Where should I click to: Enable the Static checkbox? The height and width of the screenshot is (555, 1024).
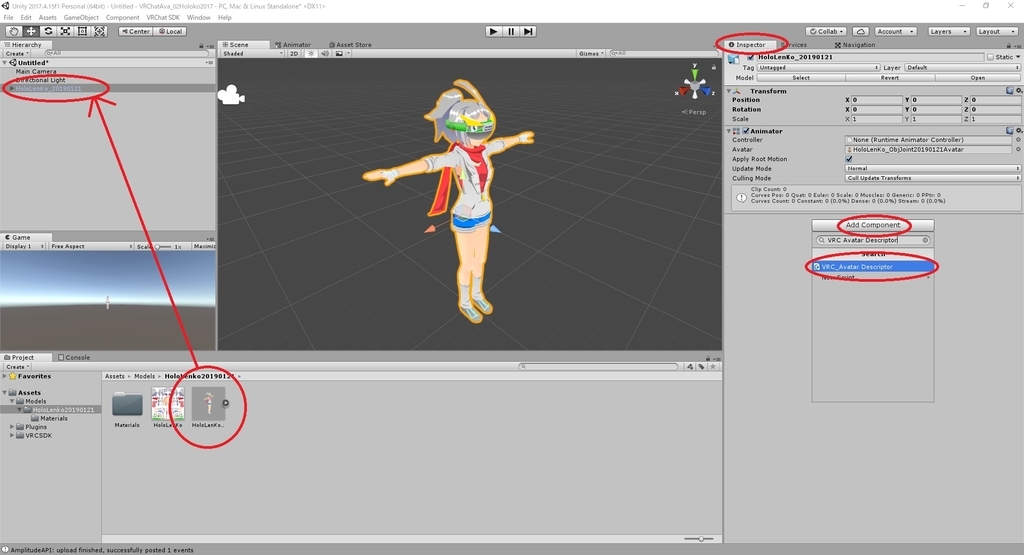(990, 57)
